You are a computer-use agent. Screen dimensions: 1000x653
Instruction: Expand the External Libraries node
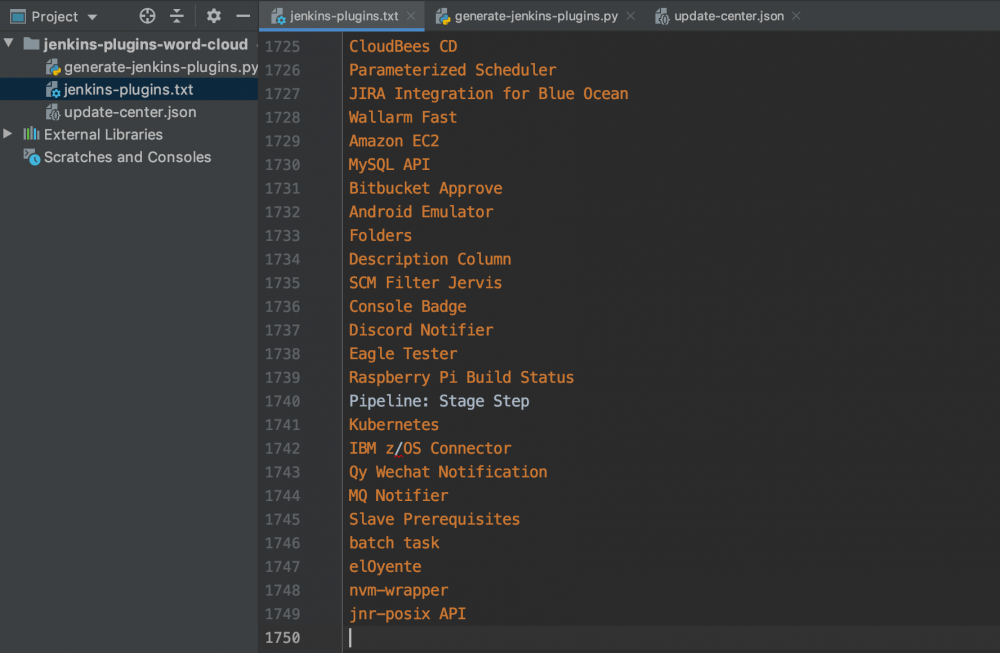(x=8, y=134)
